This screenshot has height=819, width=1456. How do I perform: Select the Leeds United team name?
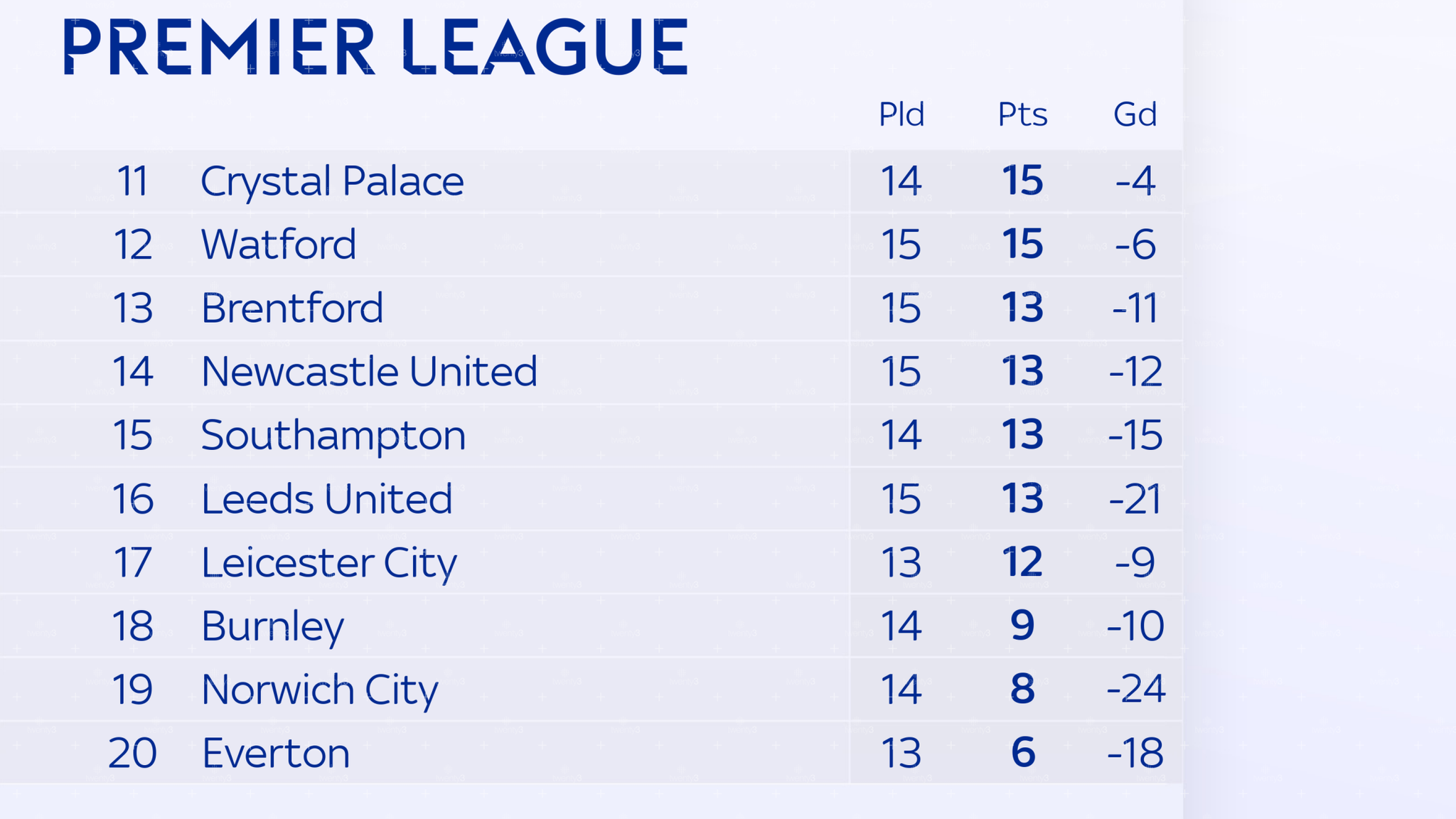pyautogui.click(x=326, y=498)
